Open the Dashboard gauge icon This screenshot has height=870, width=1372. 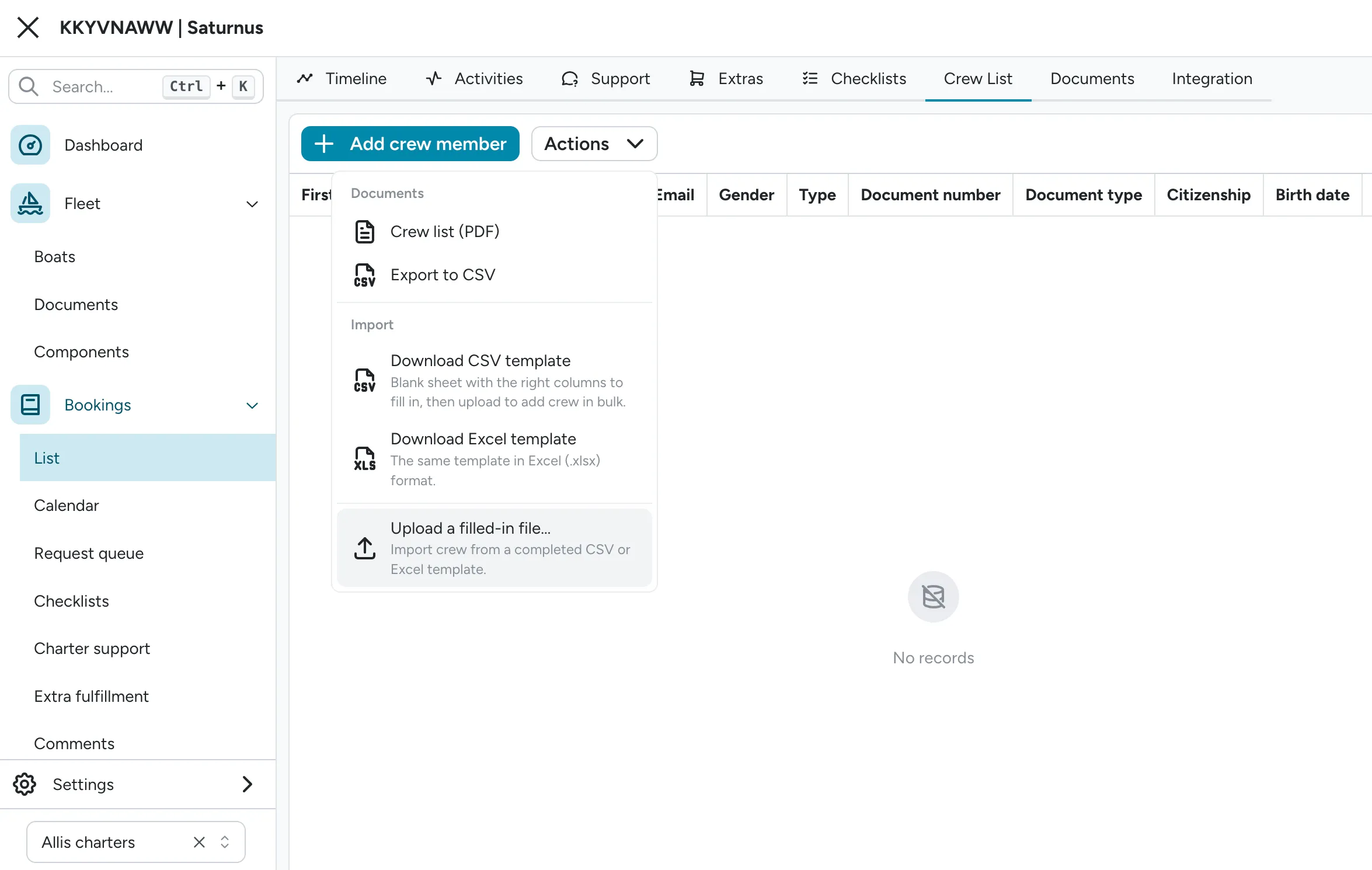(x=30, y=145)
